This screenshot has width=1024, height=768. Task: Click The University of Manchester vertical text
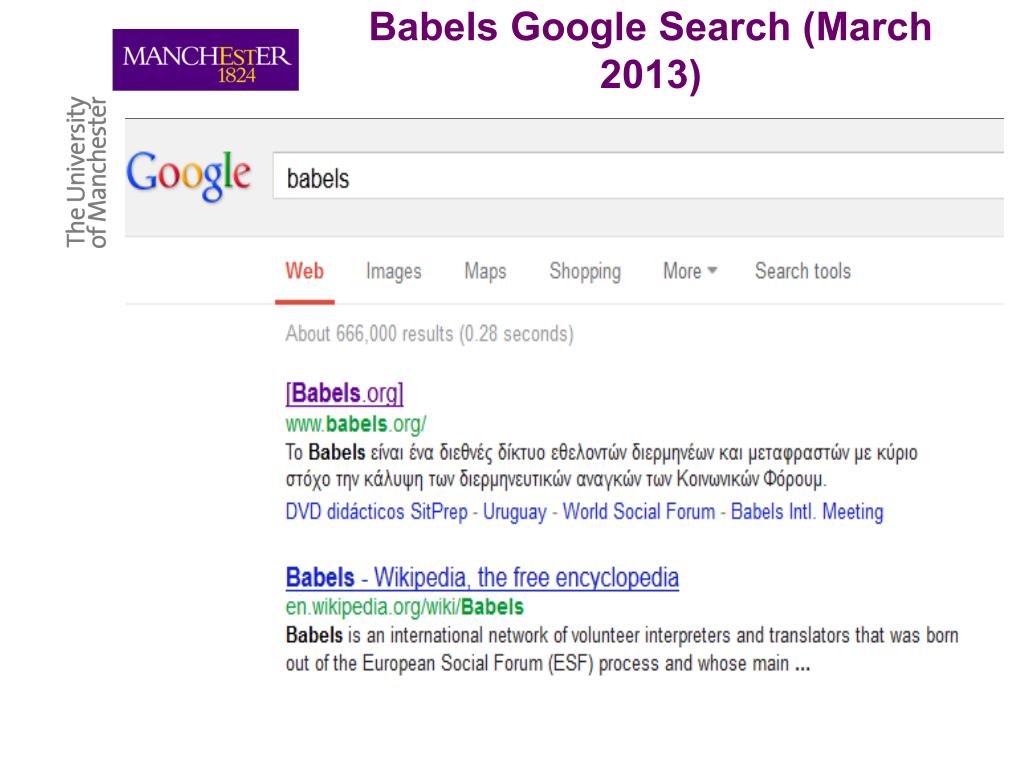[86, 172]
